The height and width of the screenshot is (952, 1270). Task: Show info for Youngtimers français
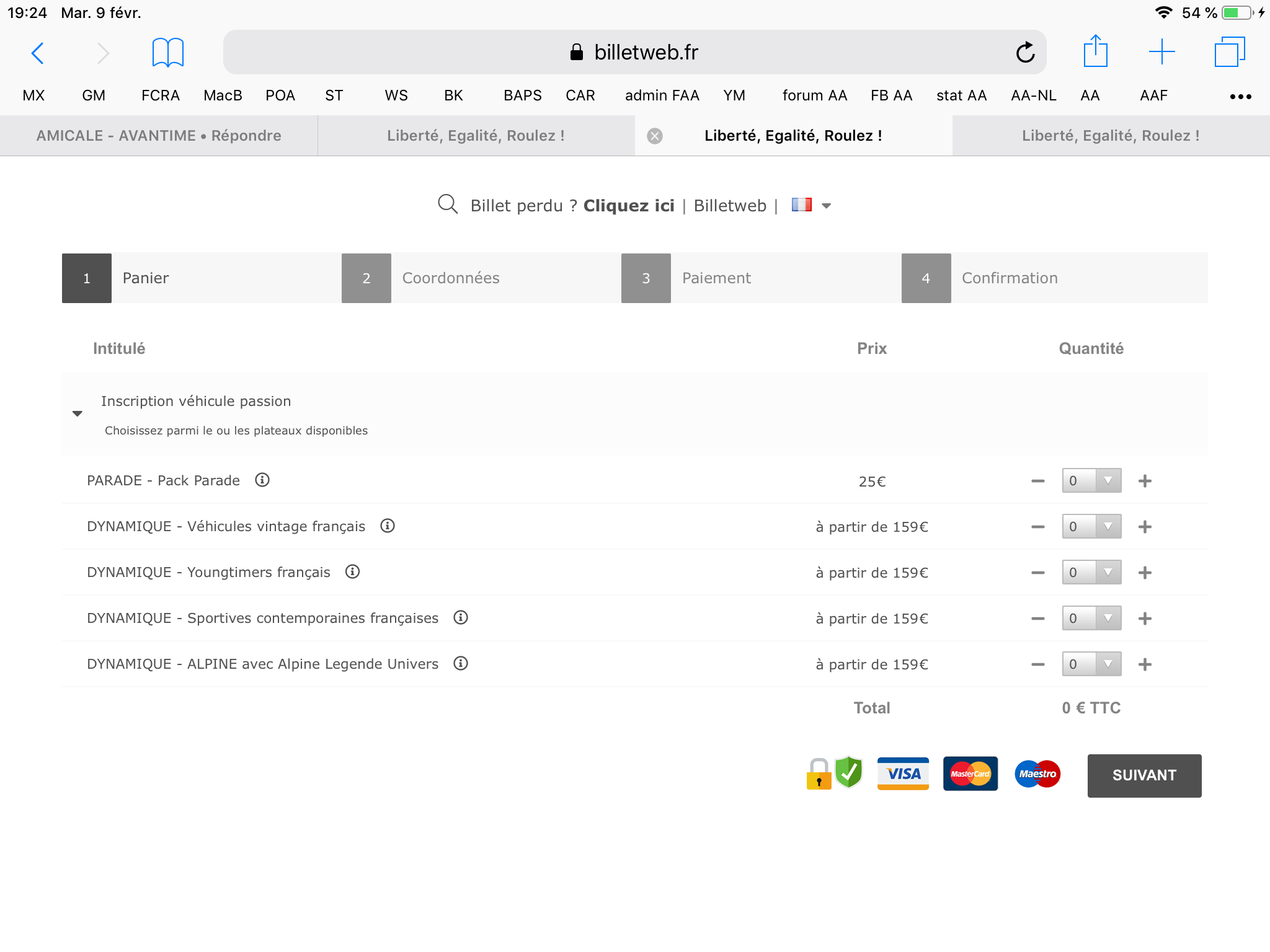352,572
